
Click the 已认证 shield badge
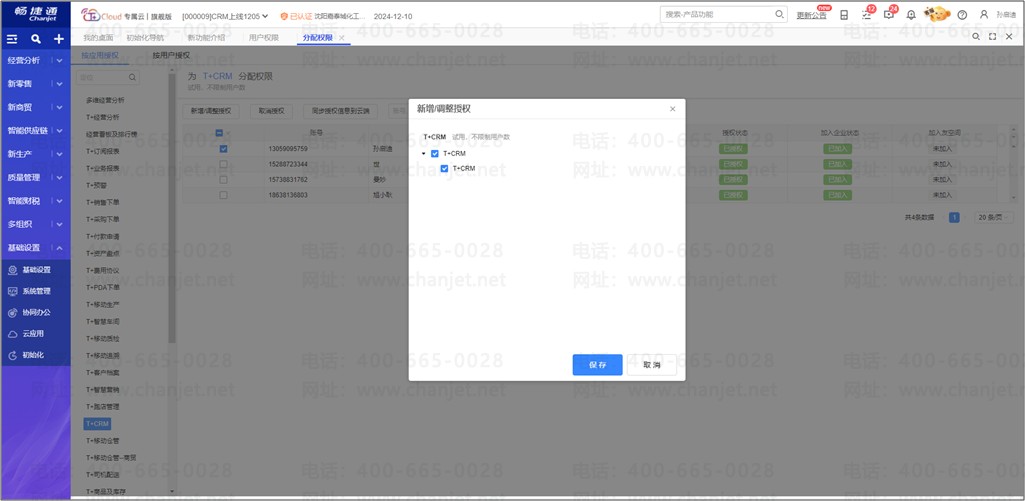click(x=295, y=16)
